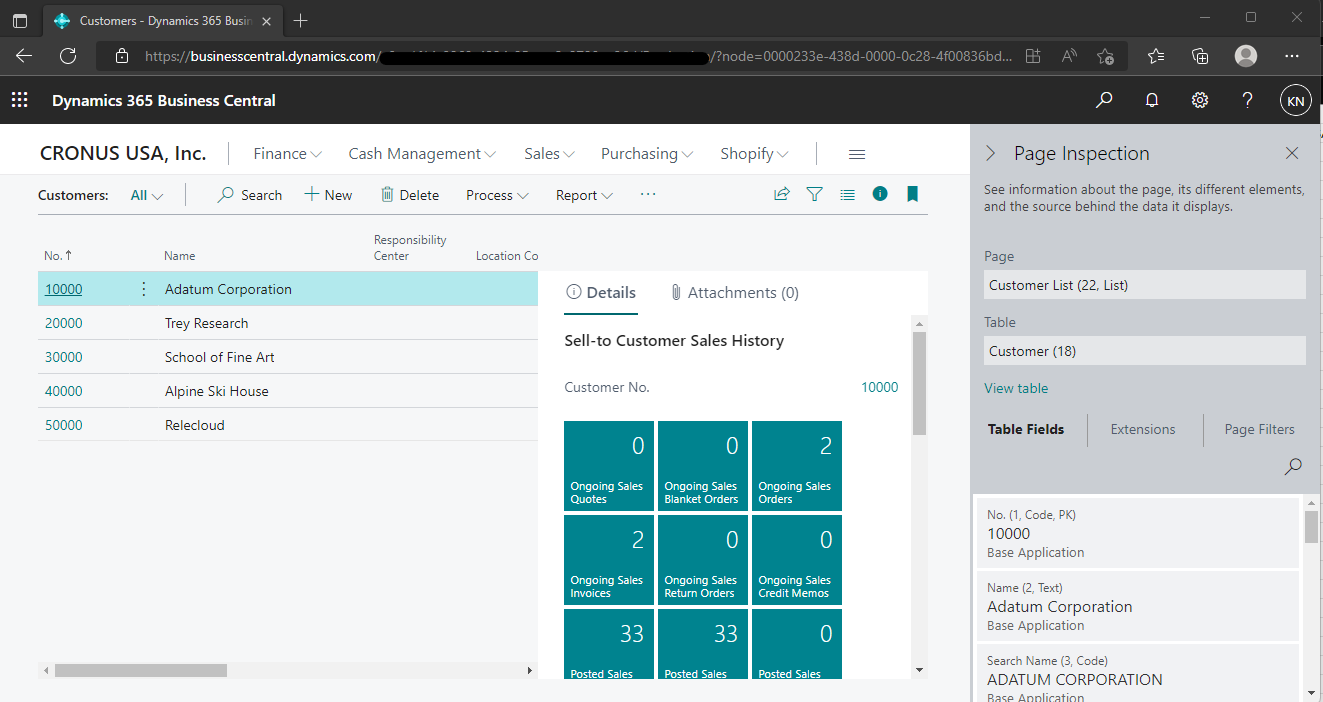Open the Ongoing Sales Invoices tile
This screenshot has width=1323, height=702.
[x=609, y=559]
